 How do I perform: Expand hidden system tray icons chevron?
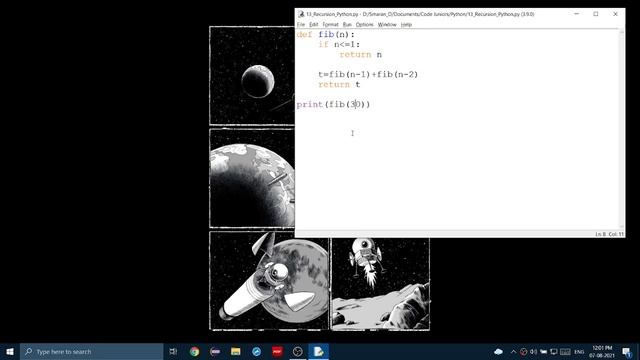tap(513, 351)
